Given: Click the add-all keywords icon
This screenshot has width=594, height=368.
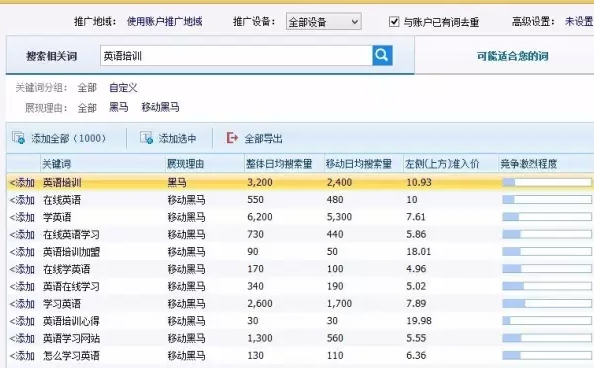Looking at the screenshot, I should (18, 138).
